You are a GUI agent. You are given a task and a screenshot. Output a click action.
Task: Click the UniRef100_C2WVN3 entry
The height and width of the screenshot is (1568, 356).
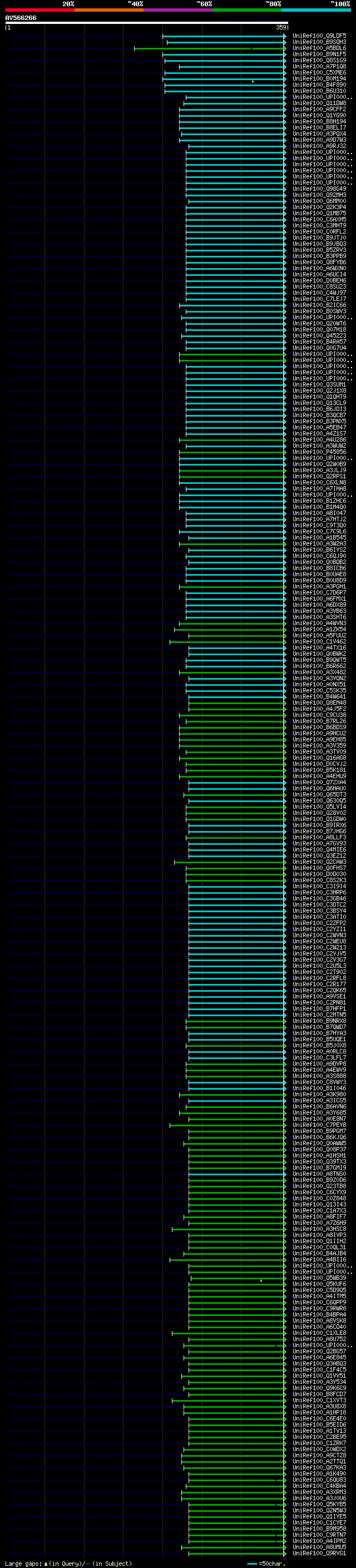point(319,935)
